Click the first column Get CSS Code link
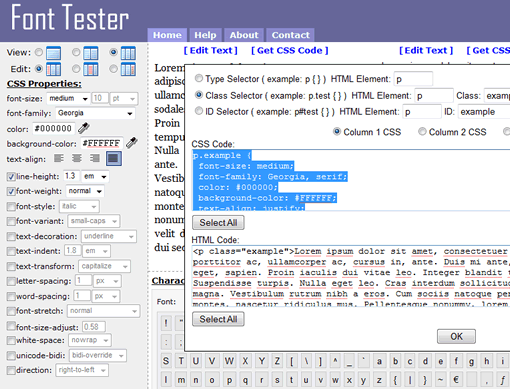The height and width of the screenshot is (389, 510). [x=289, y=50]
